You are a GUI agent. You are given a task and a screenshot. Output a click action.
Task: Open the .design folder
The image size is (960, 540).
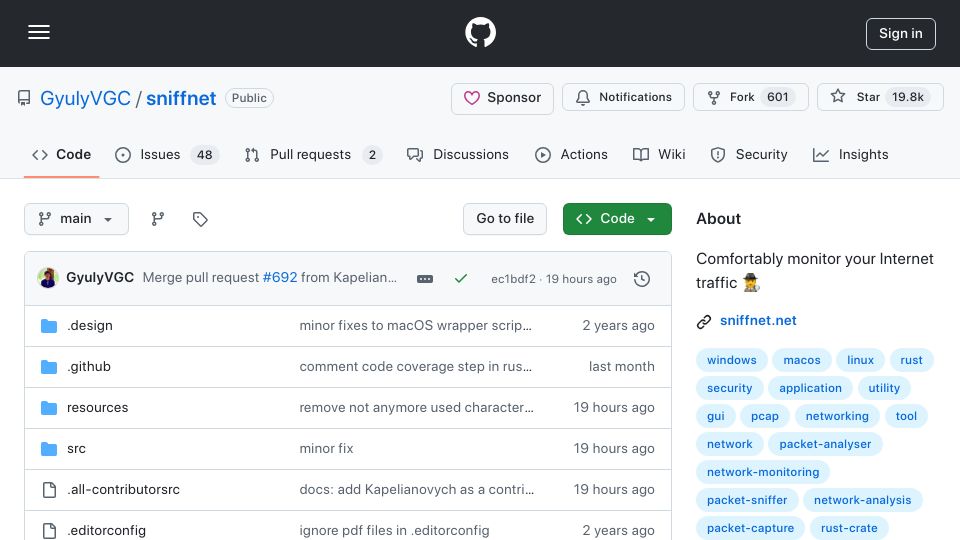[x=90, y=326]
